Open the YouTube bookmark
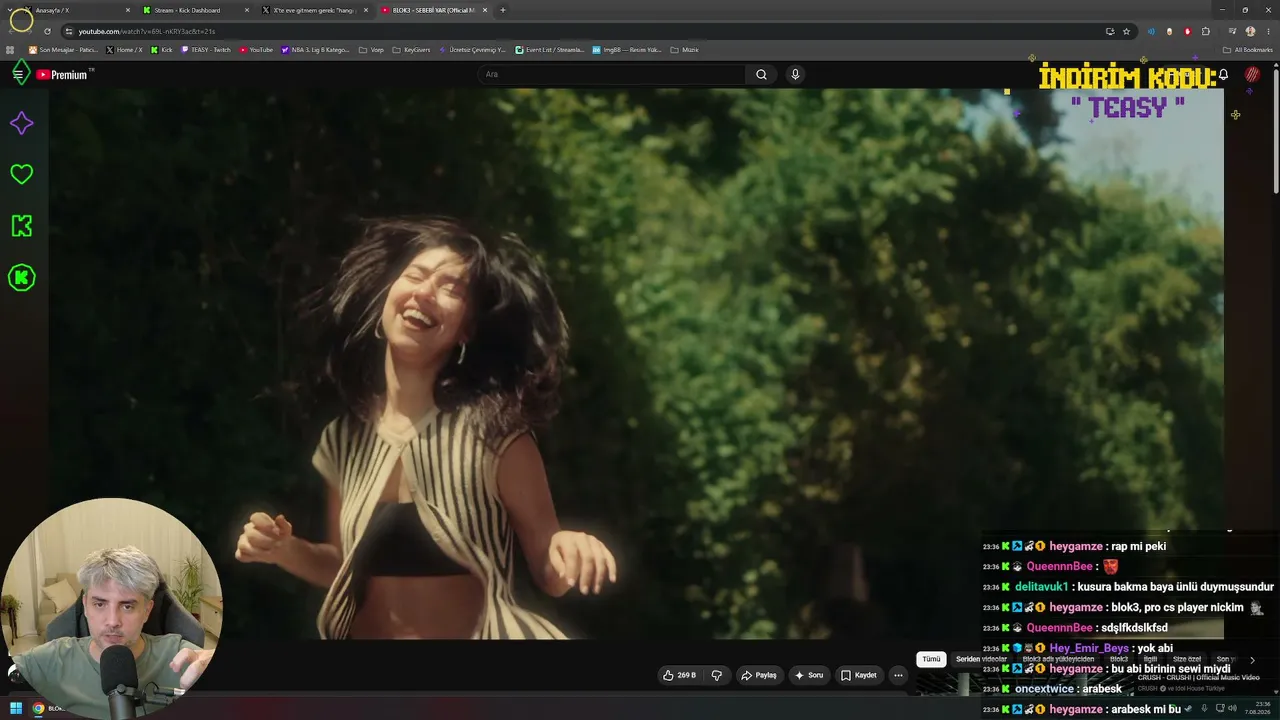This screenshot has height=720, width=1280. (256, 49)
